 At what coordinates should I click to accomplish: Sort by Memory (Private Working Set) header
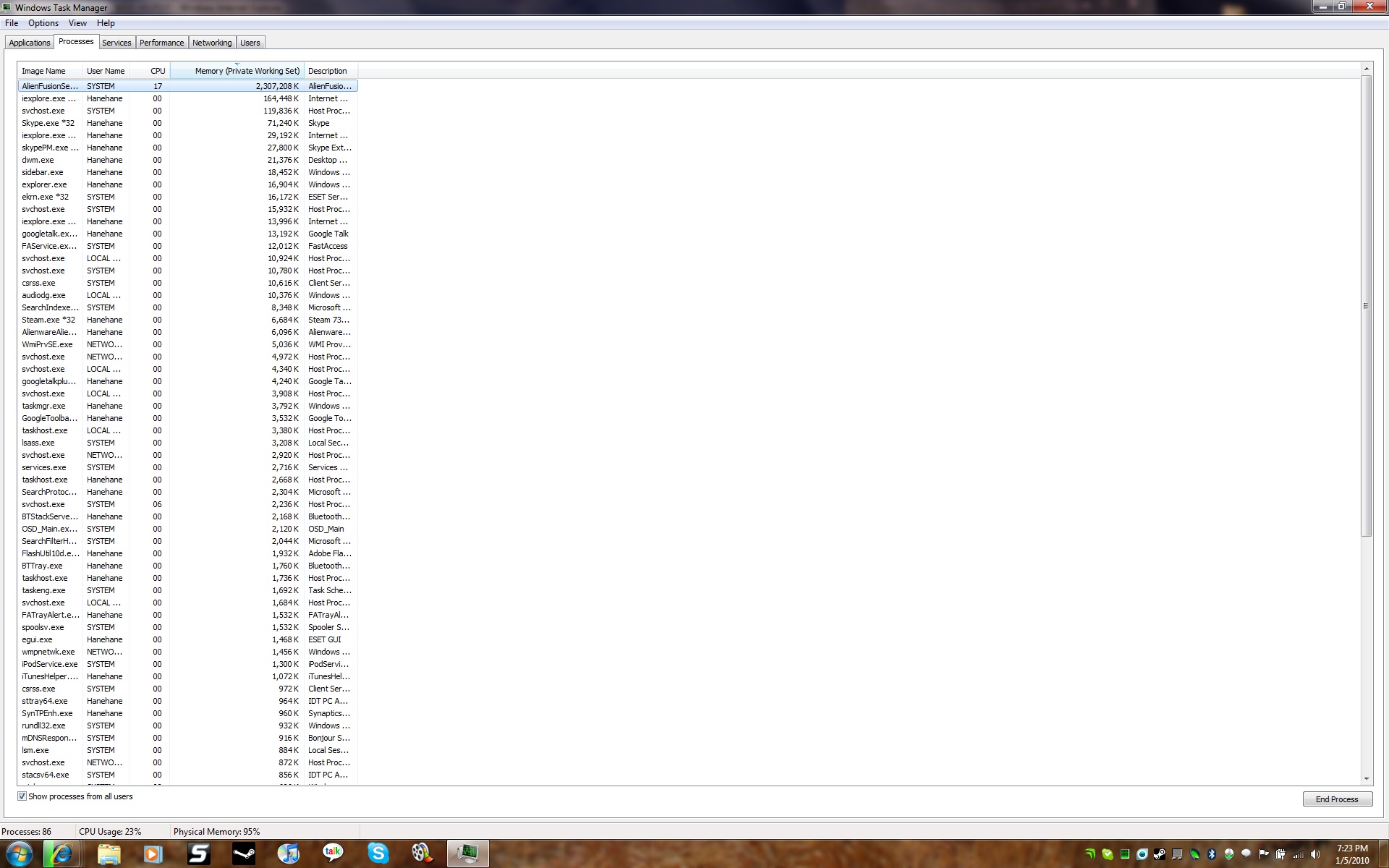[x=237, y=71]
